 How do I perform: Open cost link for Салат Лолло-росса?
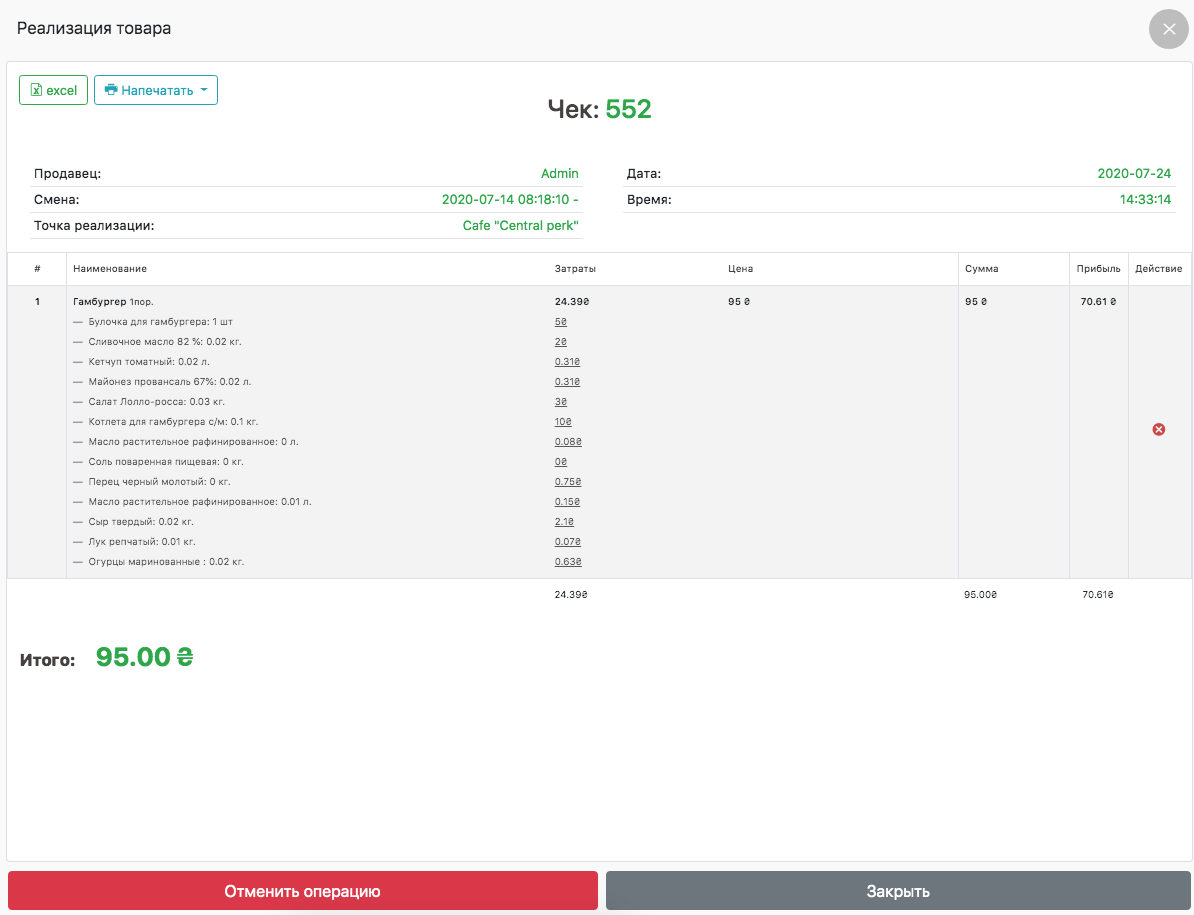[x=561, y=402]
